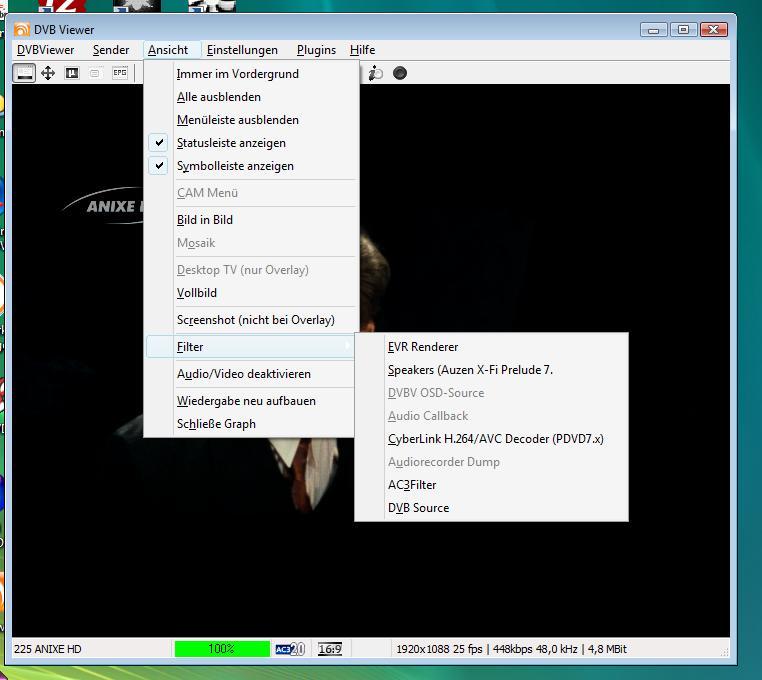Click the four-arrow move toolbar icon
762x680 pixels.
tap(48, 73)
